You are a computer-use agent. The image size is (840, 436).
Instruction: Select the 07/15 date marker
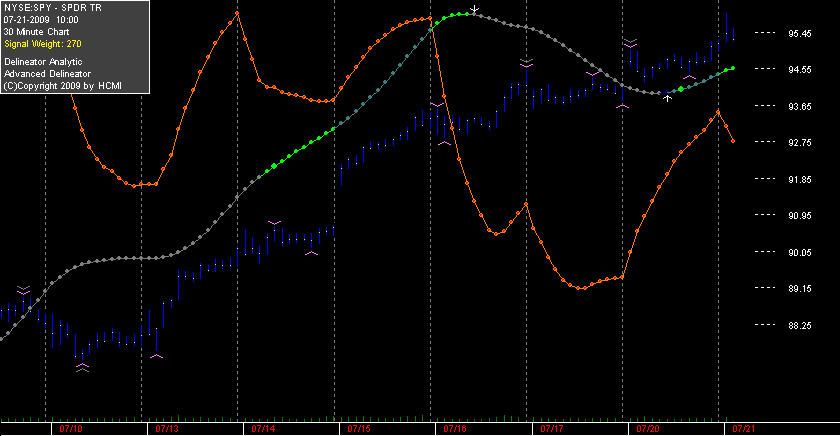pyautogui.click(x=358, y=429)
